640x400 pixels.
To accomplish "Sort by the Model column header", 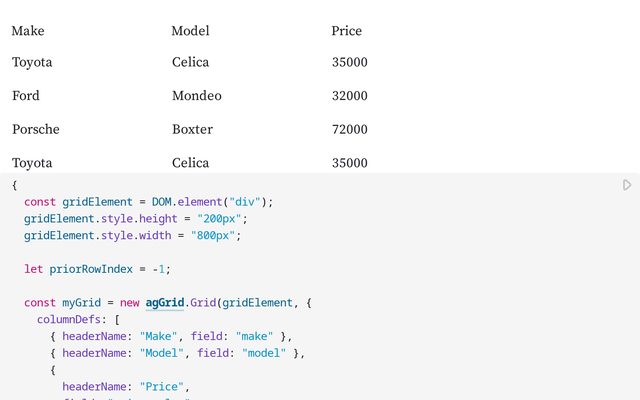I will click(190, 31).
